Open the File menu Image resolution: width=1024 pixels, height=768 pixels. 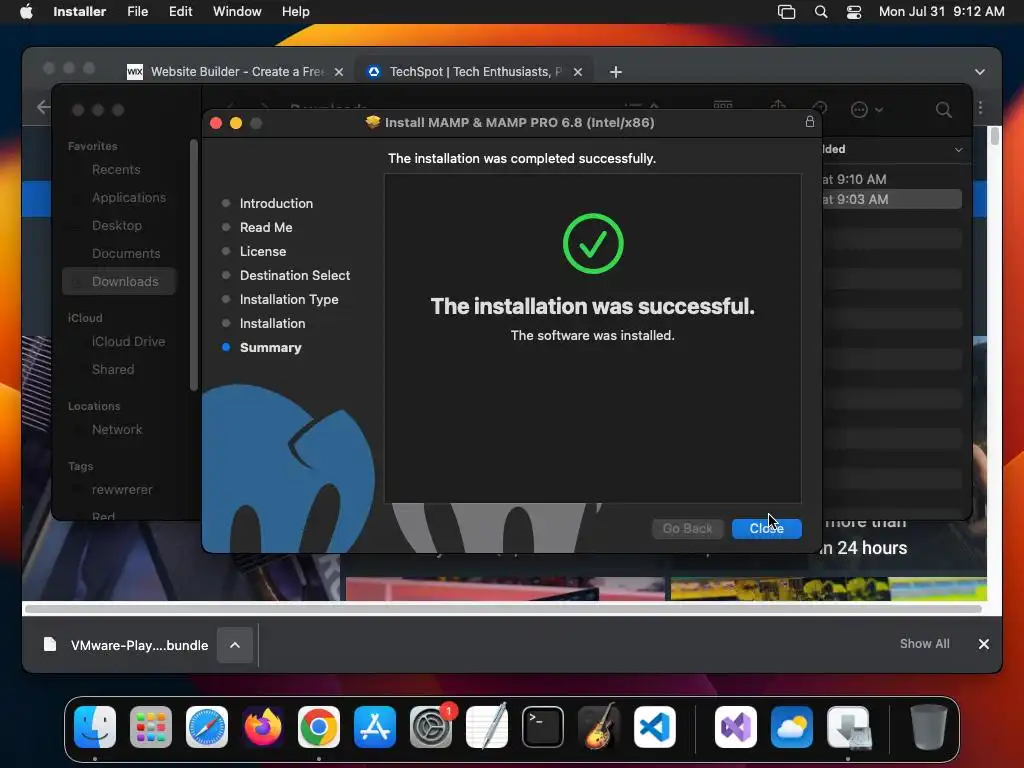[137, 12]
